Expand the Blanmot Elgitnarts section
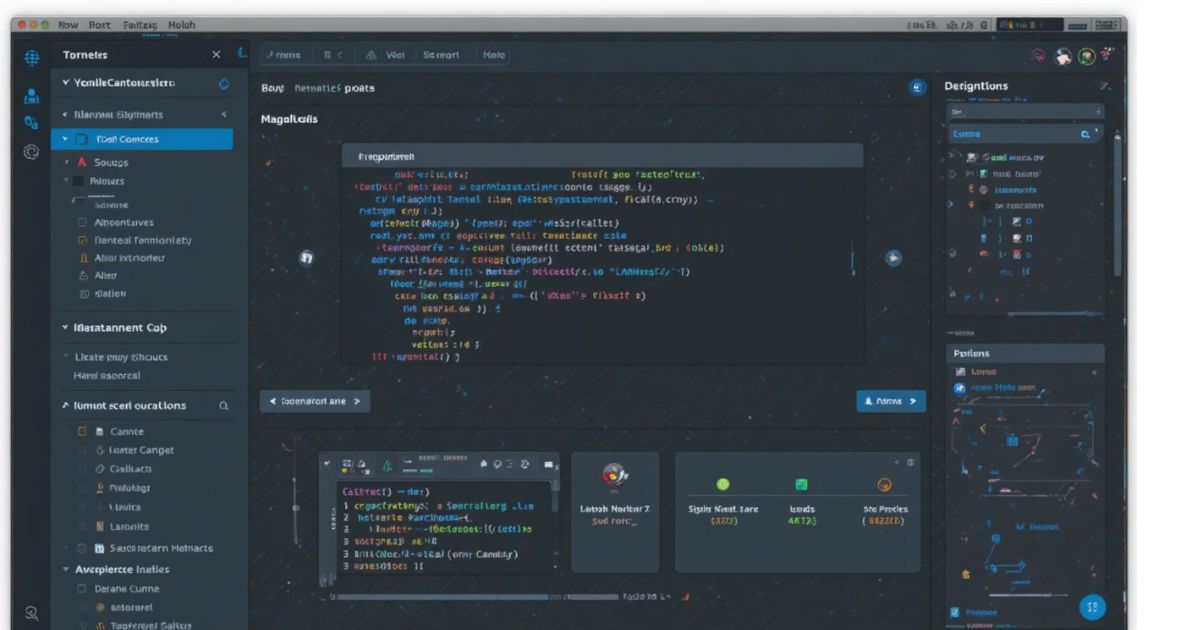Image resolution: width=1200 pixels, height=630 pixels. [66, 115]
